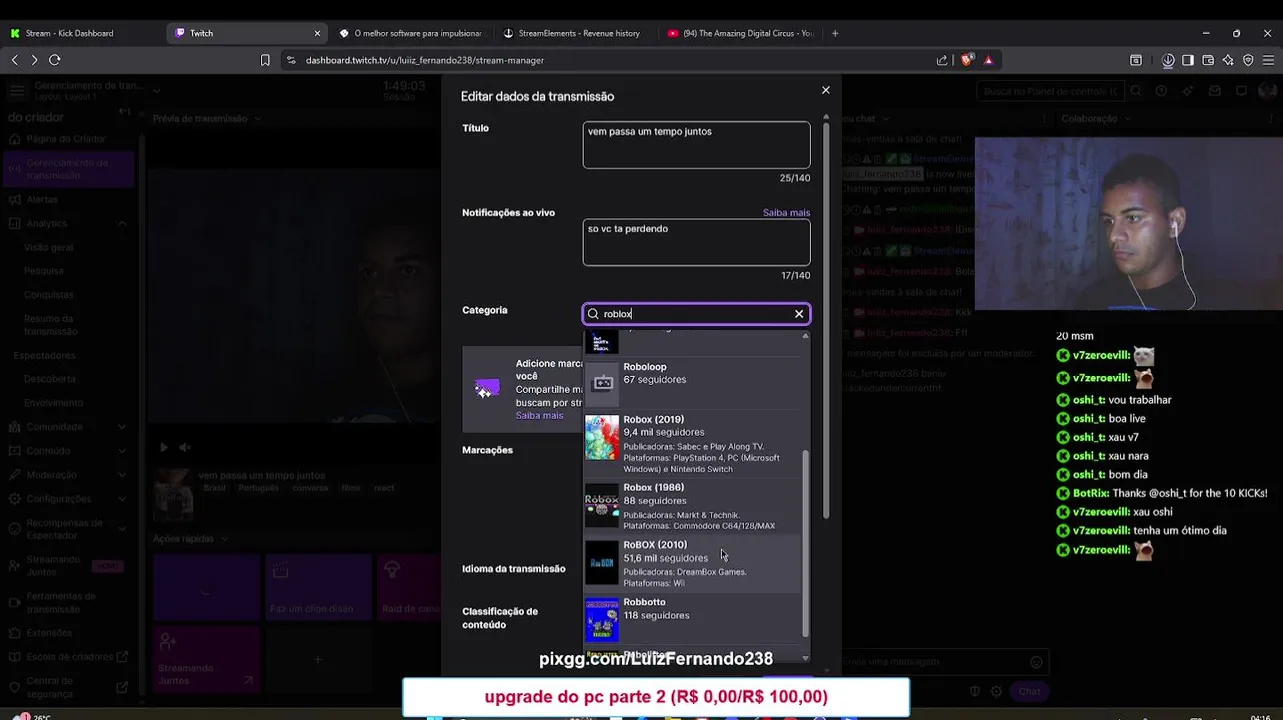Open Brave Wallet icon

[1208, 60]
